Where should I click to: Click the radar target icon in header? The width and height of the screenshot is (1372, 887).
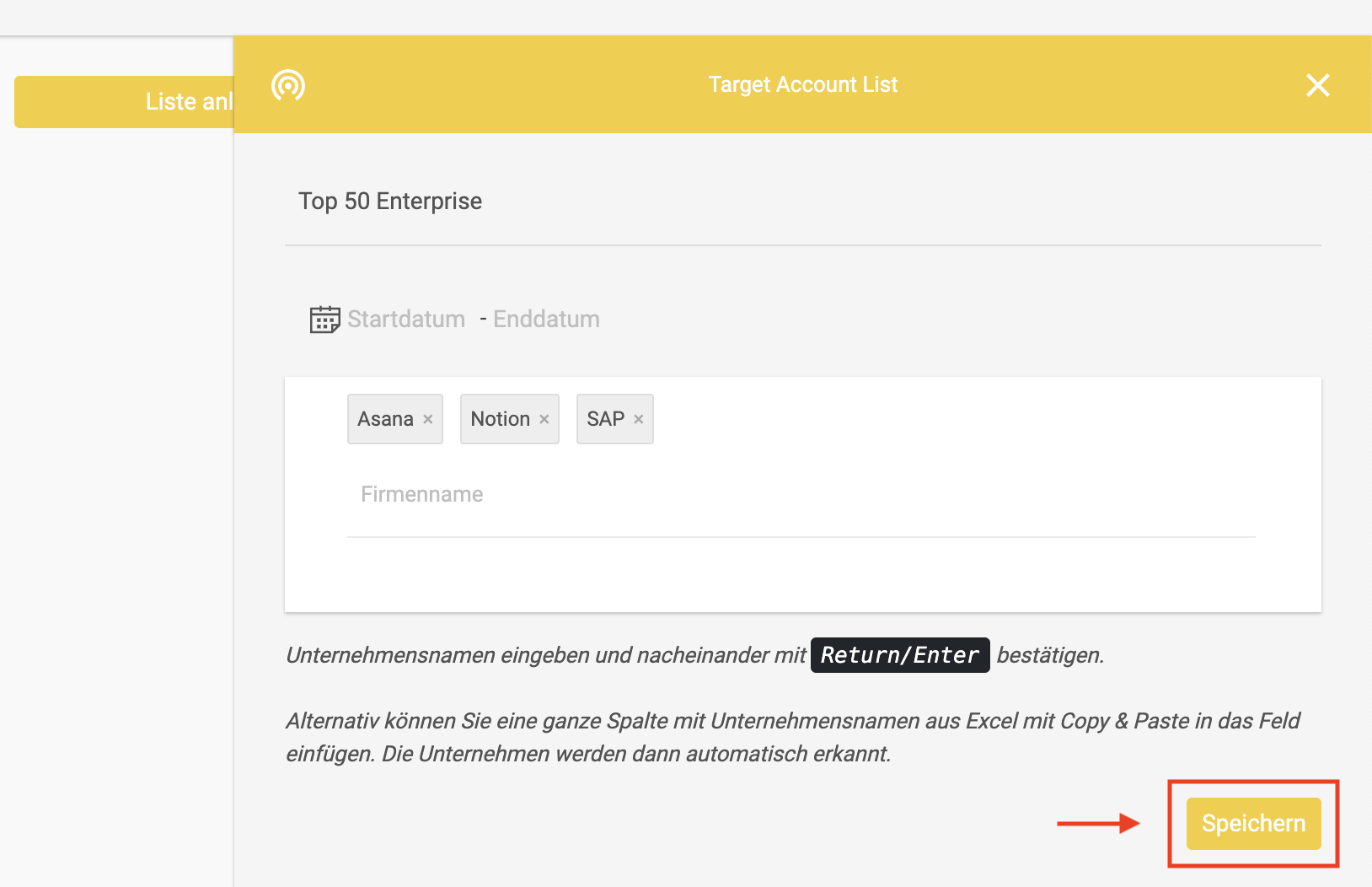[x=288, y=85]
